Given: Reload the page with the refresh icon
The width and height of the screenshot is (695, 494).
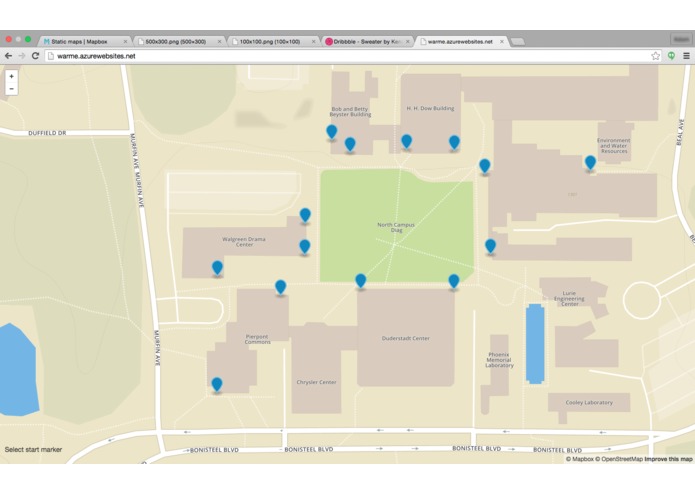Looking at the screenshot, I should click(x=35, y=56).
